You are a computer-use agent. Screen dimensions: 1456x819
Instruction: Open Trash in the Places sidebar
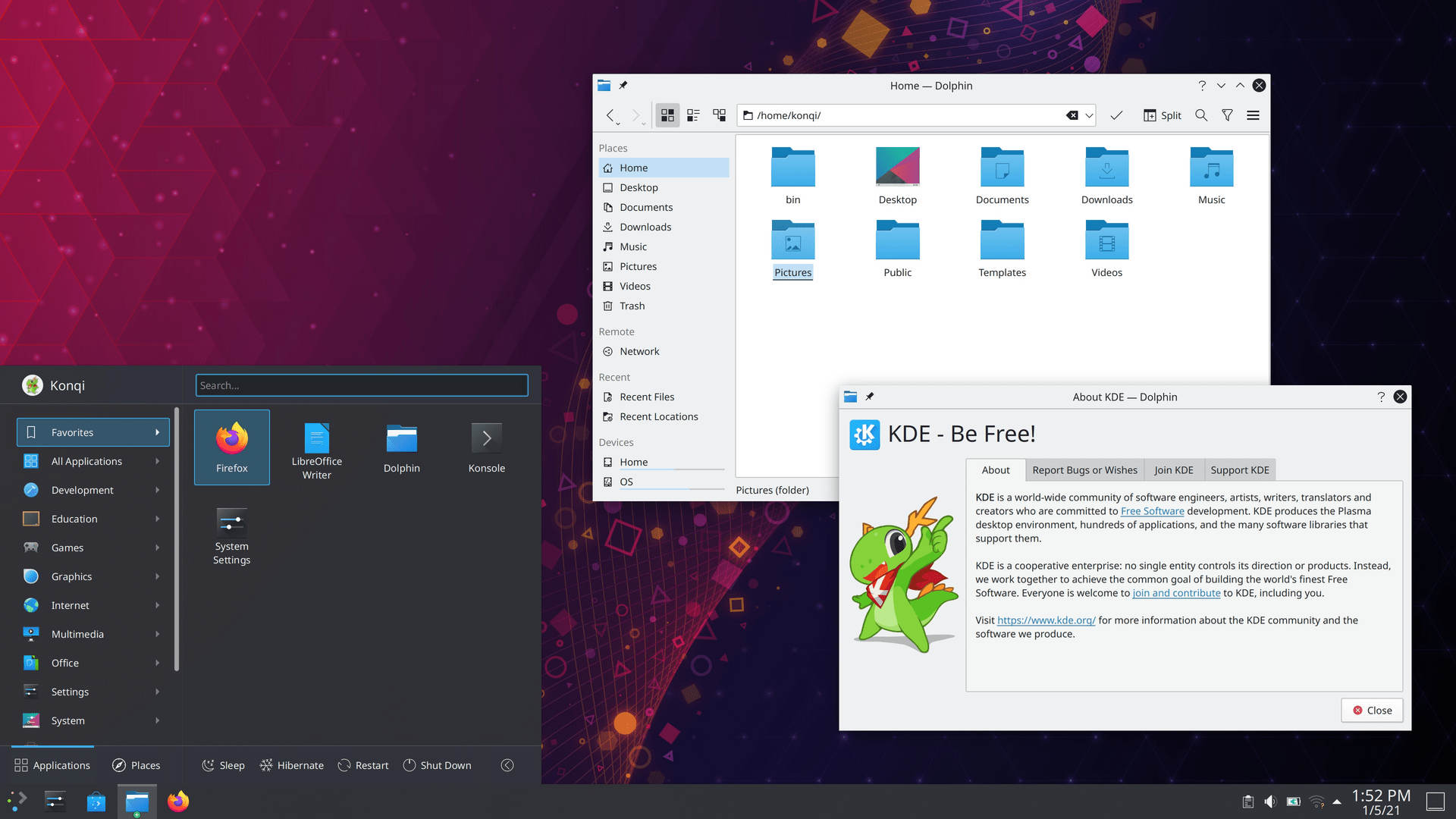664,306
